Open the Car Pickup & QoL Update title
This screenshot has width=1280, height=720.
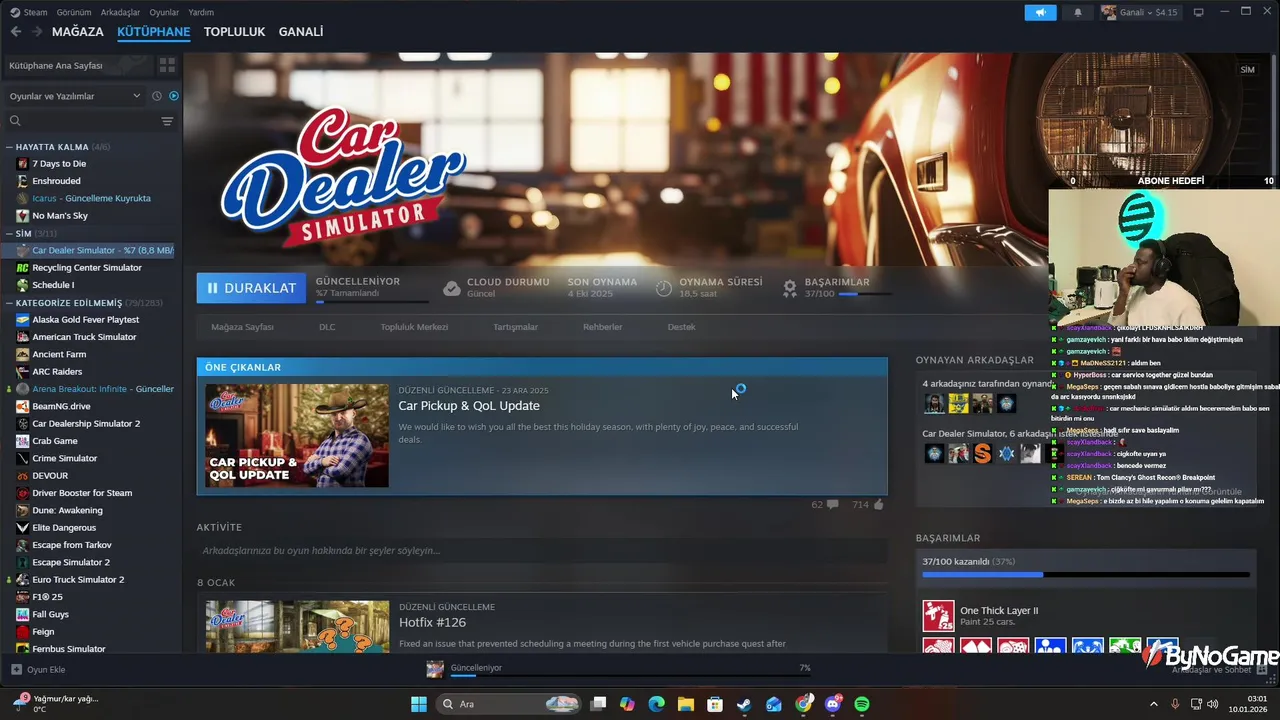(x=469, y=406)
